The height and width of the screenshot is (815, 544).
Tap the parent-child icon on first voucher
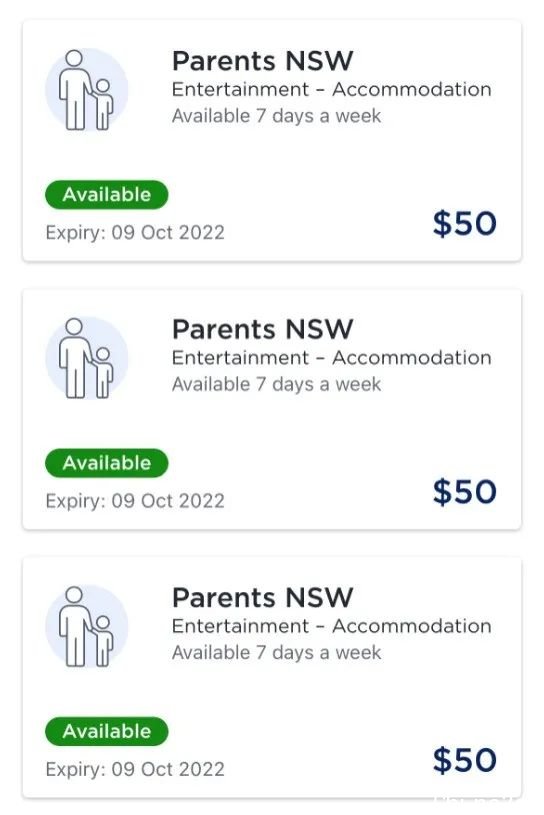[86, 89]
